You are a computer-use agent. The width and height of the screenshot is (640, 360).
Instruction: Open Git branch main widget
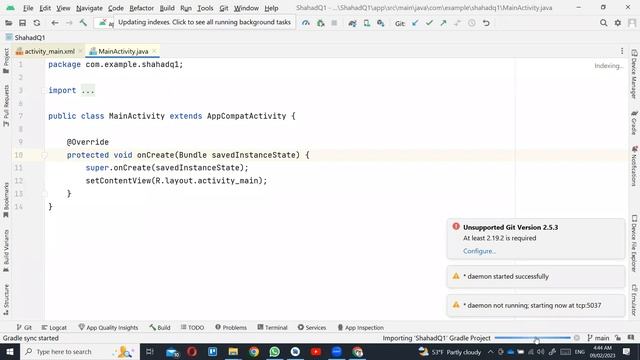(x=598, y=338)
